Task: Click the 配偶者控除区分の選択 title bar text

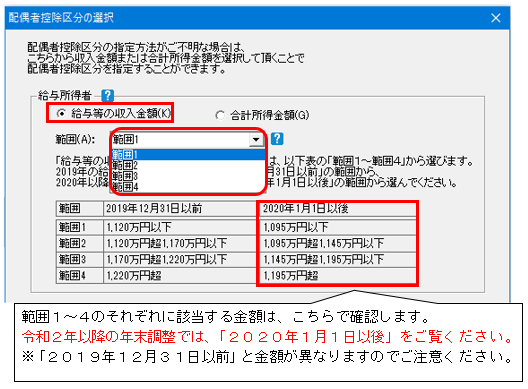Action: 61,18
